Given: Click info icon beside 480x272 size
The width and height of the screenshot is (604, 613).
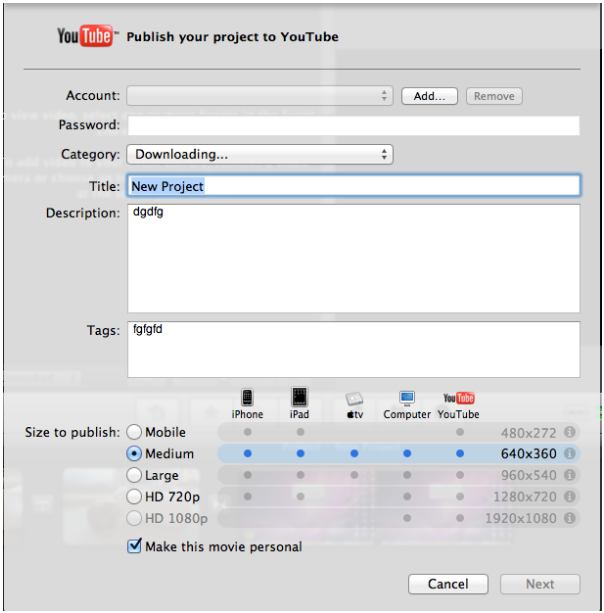Looking at the screenshot, I should point(570,432).
